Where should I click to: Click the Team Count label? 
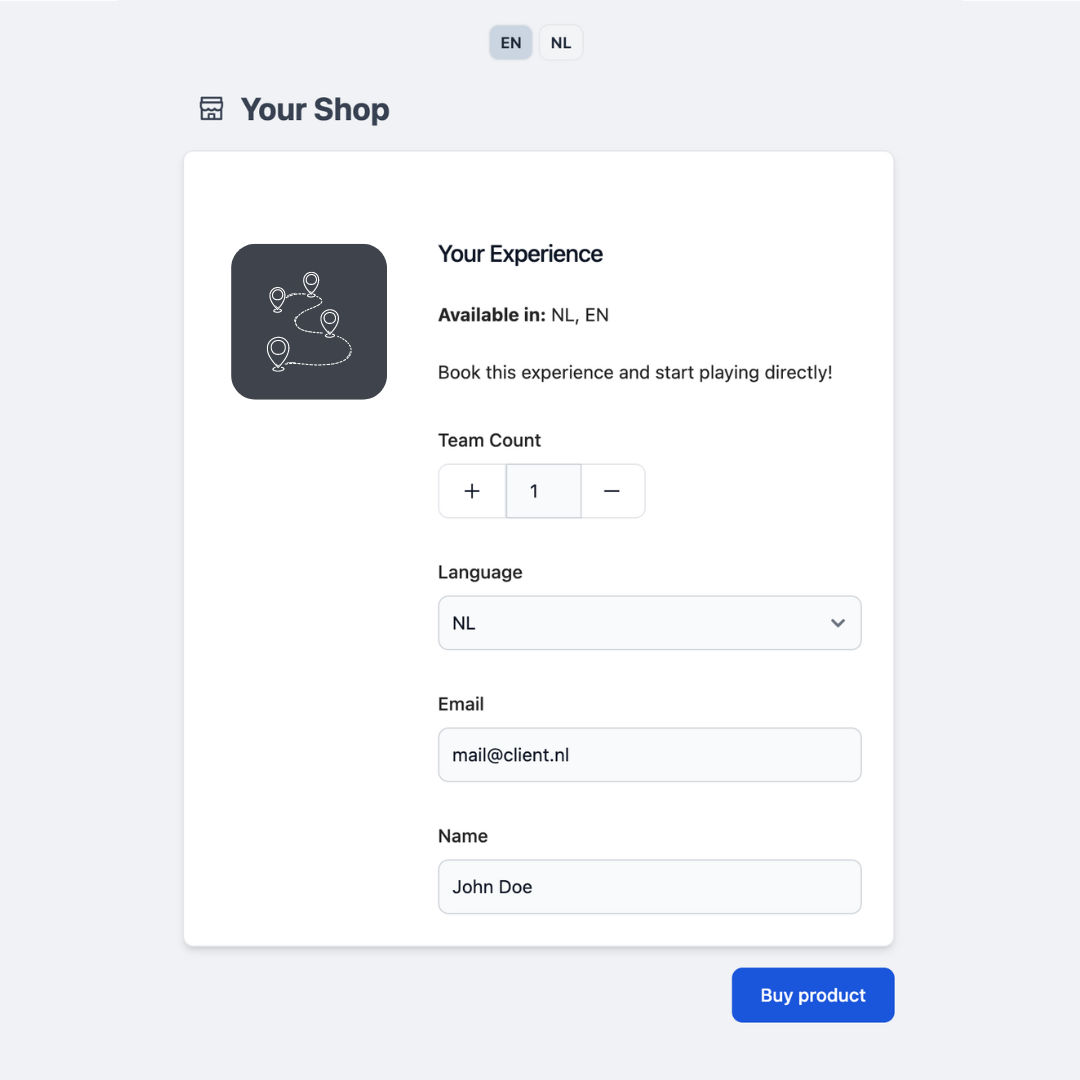[x=489, y=440]
